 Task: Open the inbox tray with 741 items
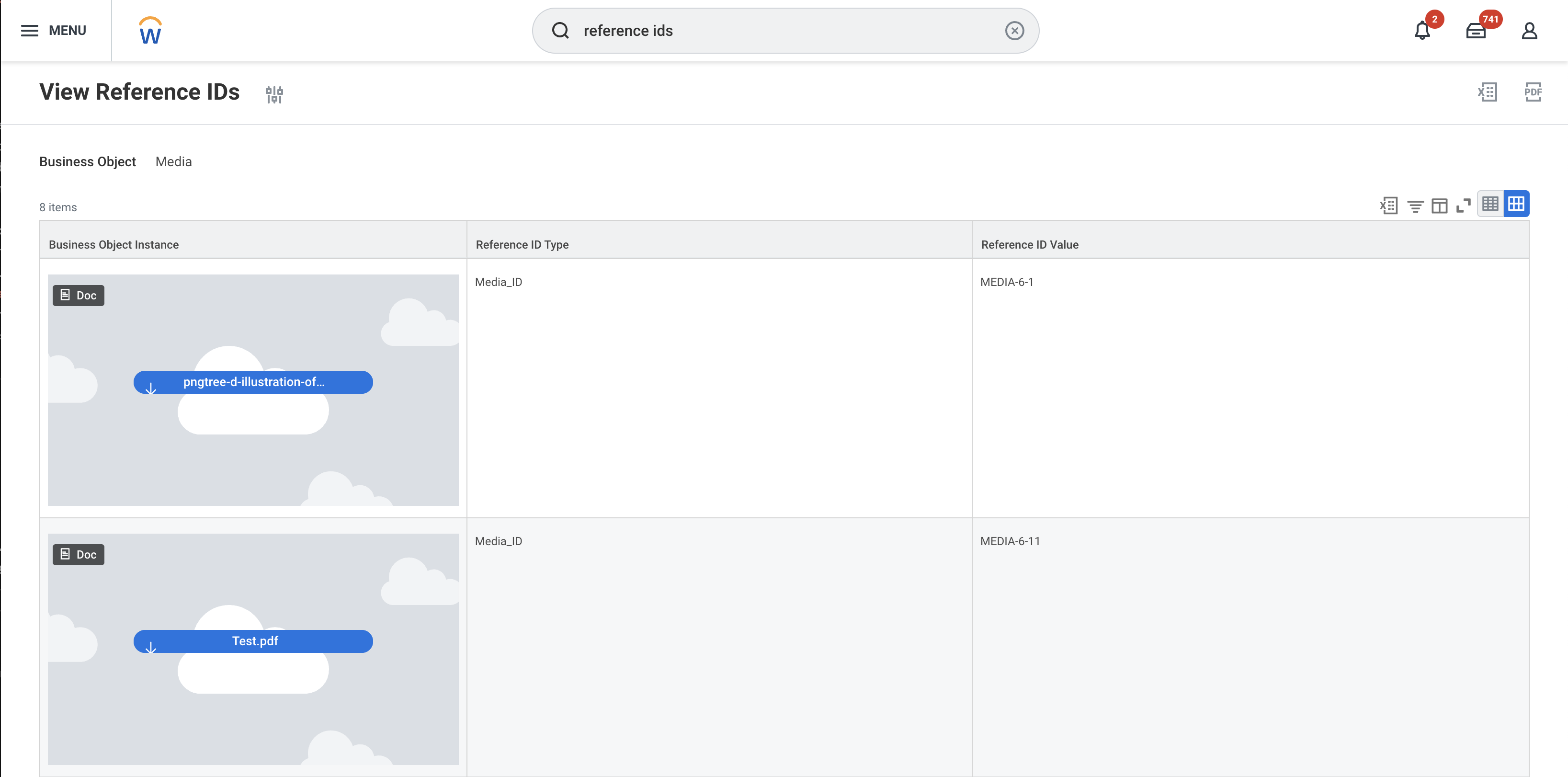point(1476,31)
